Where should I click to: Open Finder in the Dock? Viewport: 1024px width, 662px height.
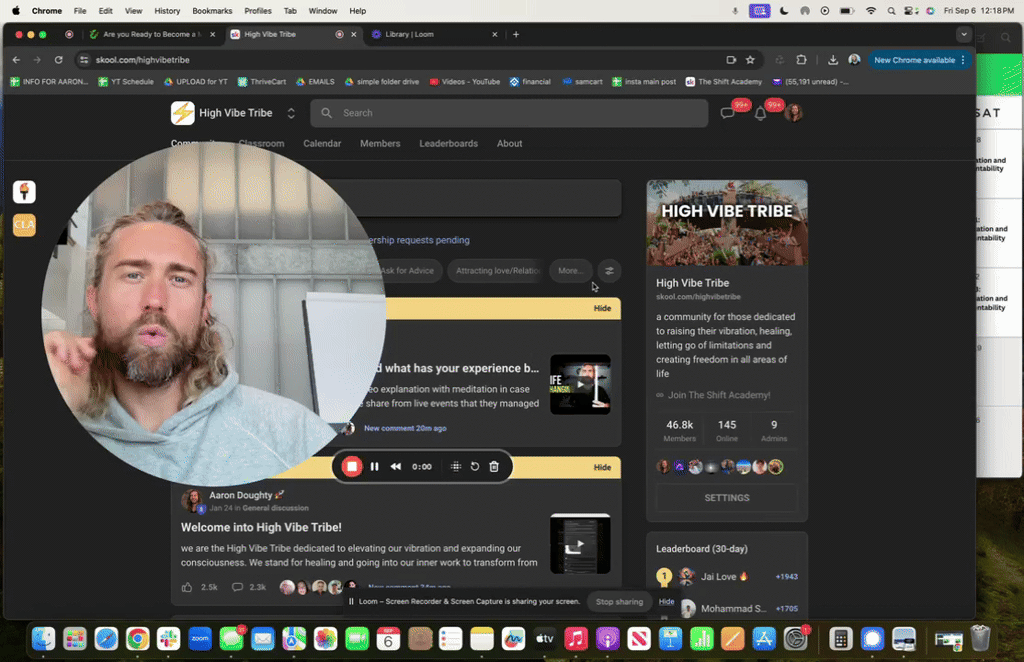point(44,638)
